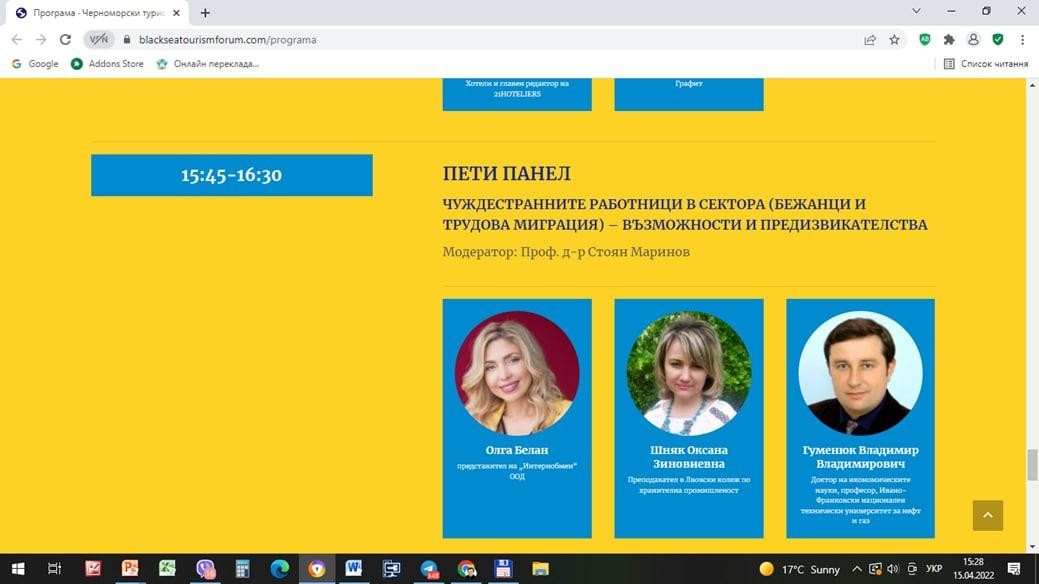The height and width of the screenshot is (584, 1039).
Task: Open the browser three-dot menu
Action: click(1022, 40)
